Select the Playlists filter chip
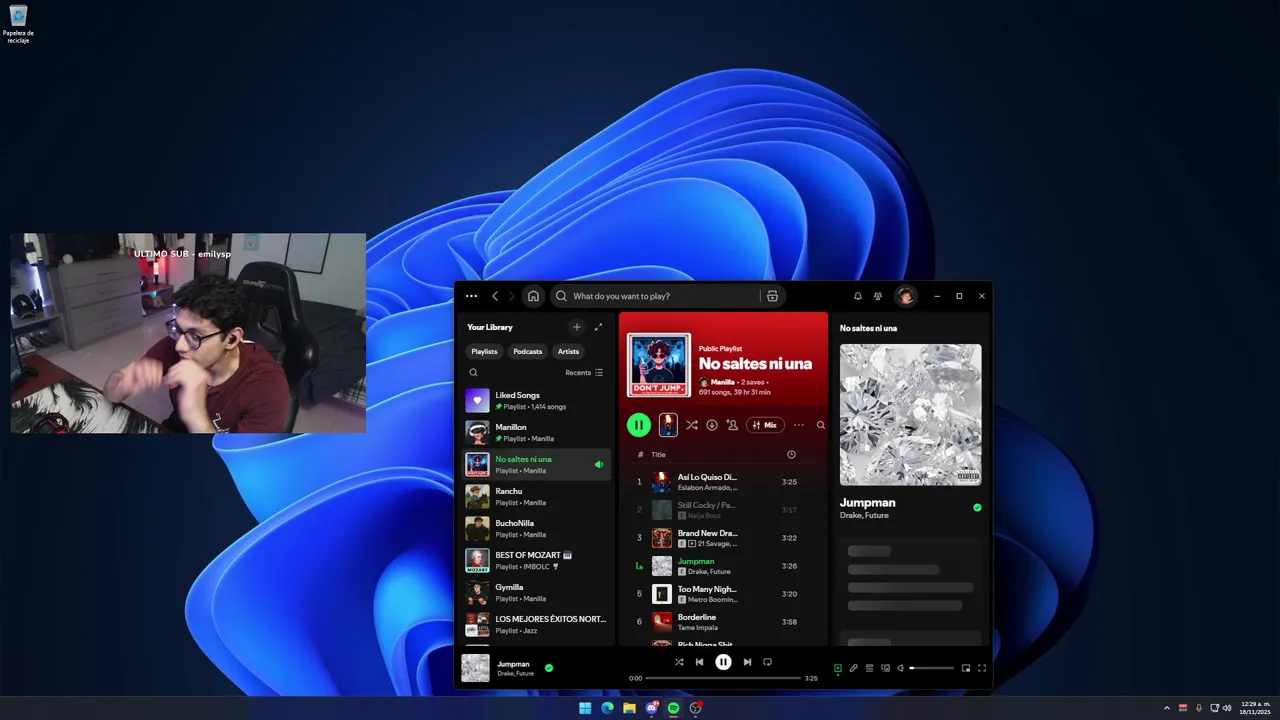The image size is (1280, 720). point(484,351)
